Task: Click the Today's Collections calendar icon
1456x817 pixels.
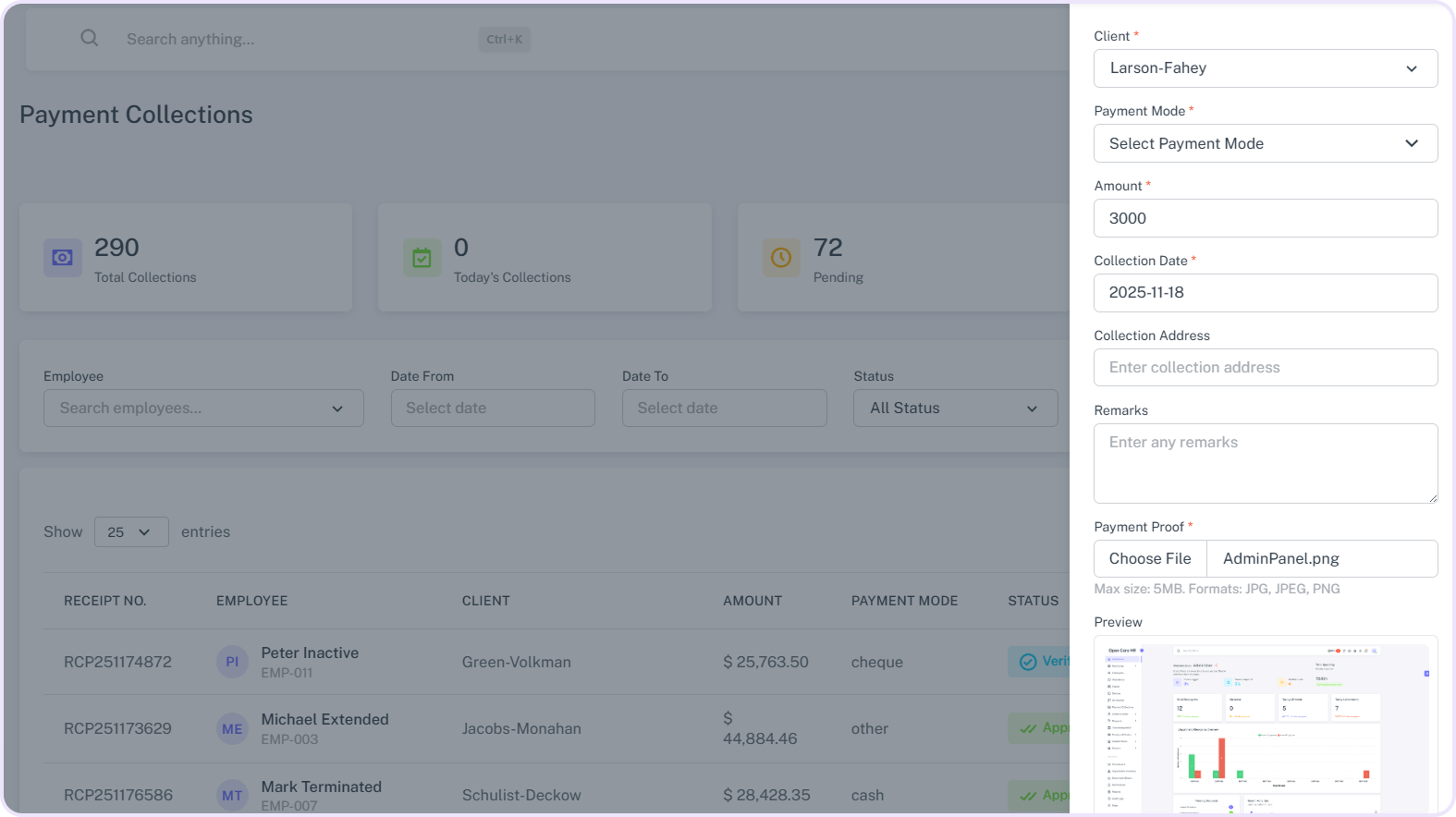Action: [422, 258]
